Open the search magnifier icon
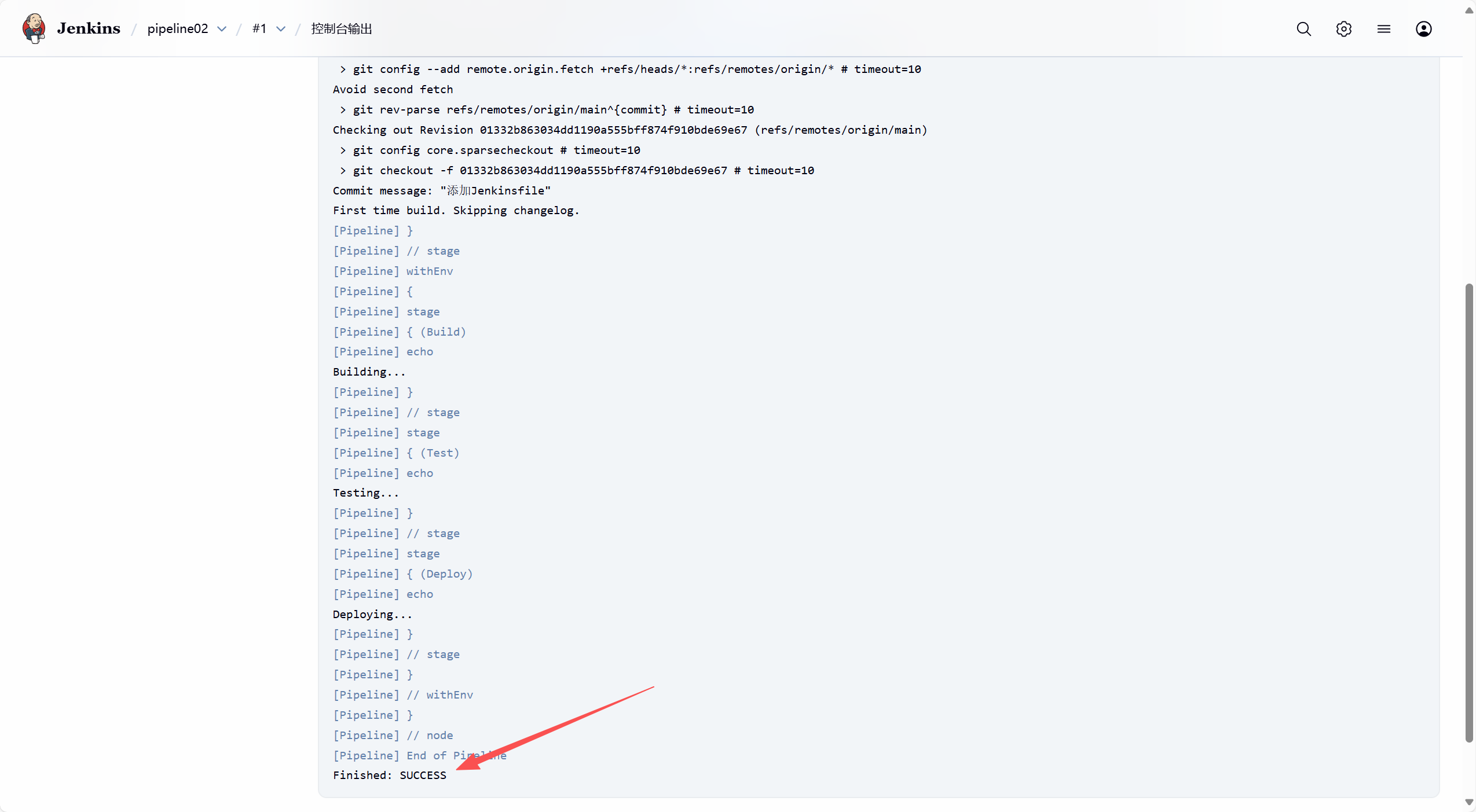The image size is (1476, 812). tap(1303, 29)
